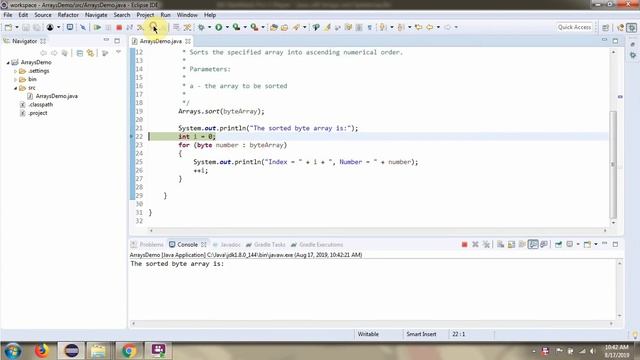
Task: Open the Window menu
Action: click(x=187, y=15)
